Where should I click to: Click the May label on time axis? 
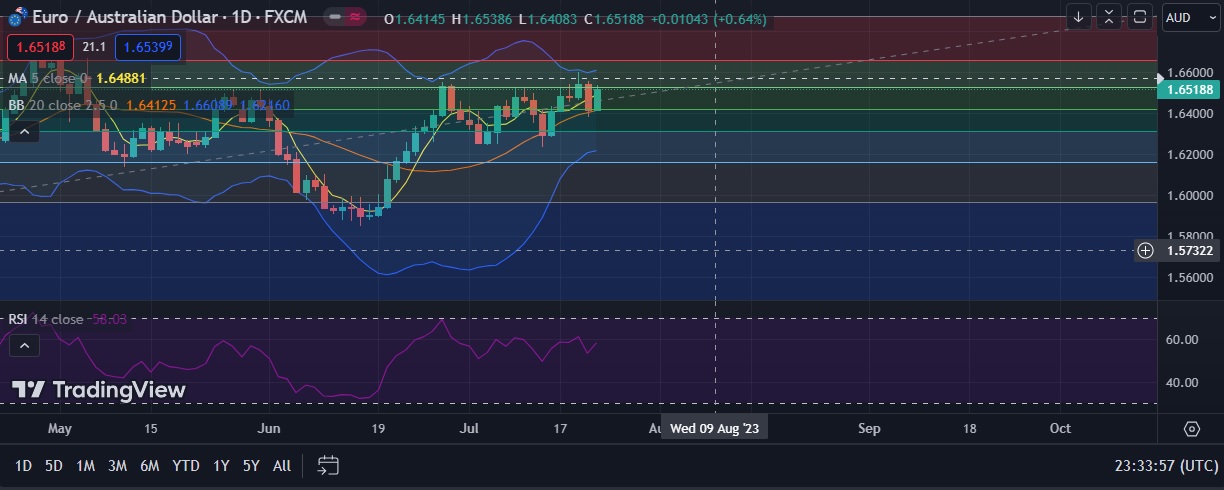[x=60, y=428]
